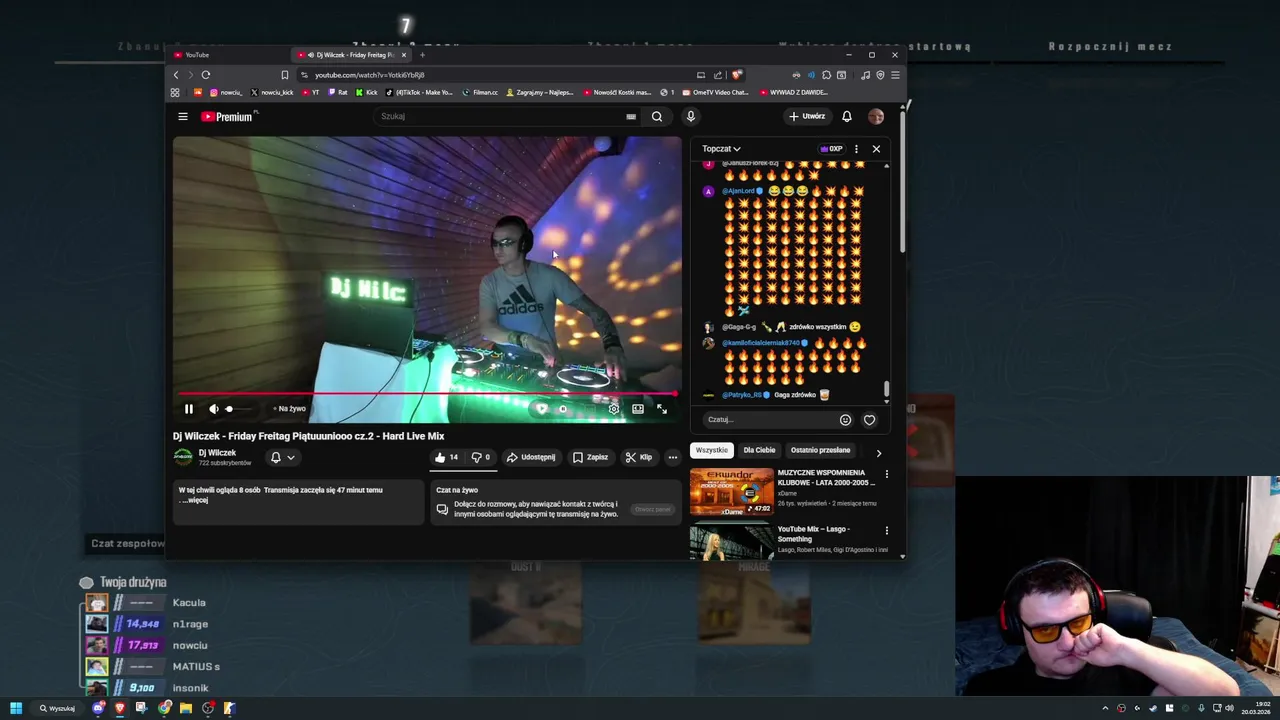1280x720 pixels.
Task: Expand the Topczat chat mode dropdown
Action: 721,149
